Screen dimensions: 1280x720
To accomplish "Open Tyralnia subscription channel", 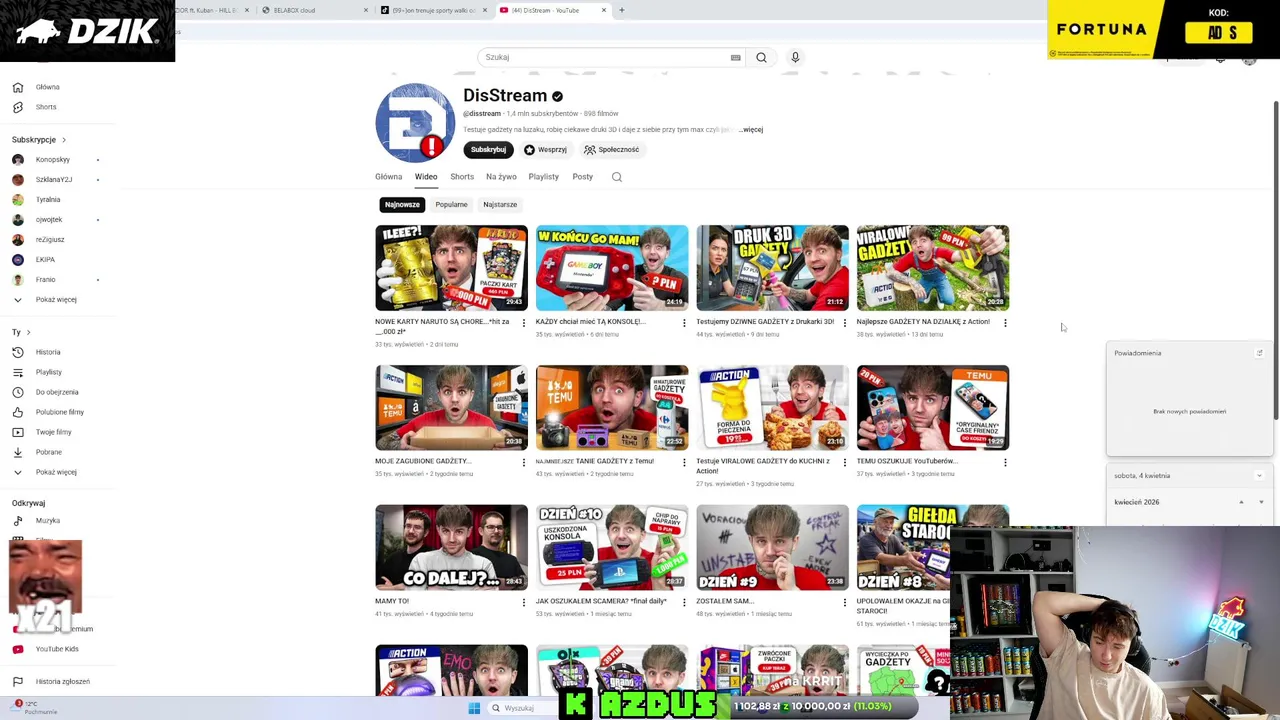I will 48,200.
